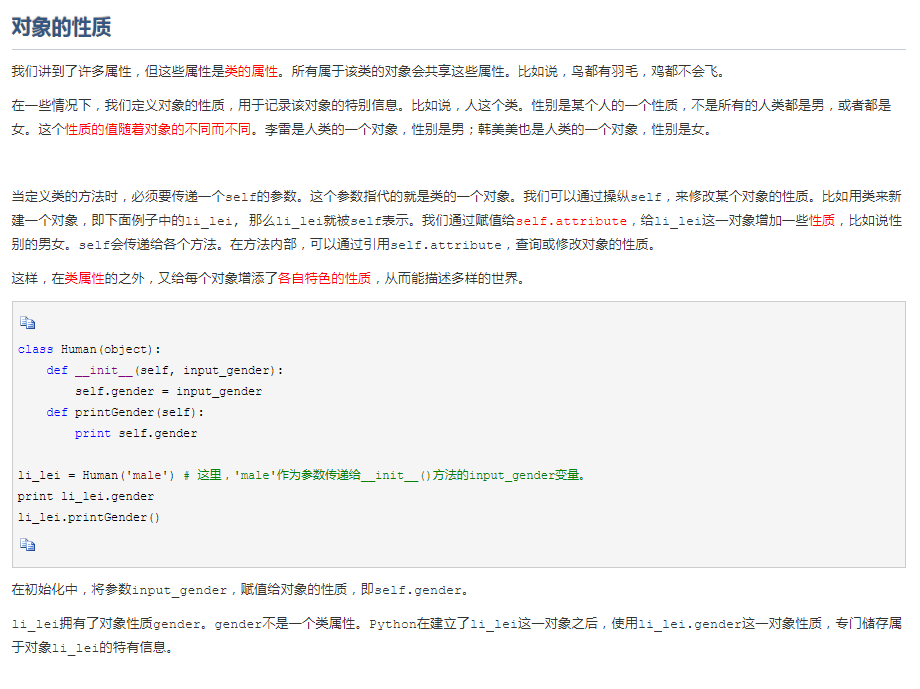Click the paragraph starting 当定义类的方法时
This screenshot has height=689, width=920.
click(x=456, y=221)
